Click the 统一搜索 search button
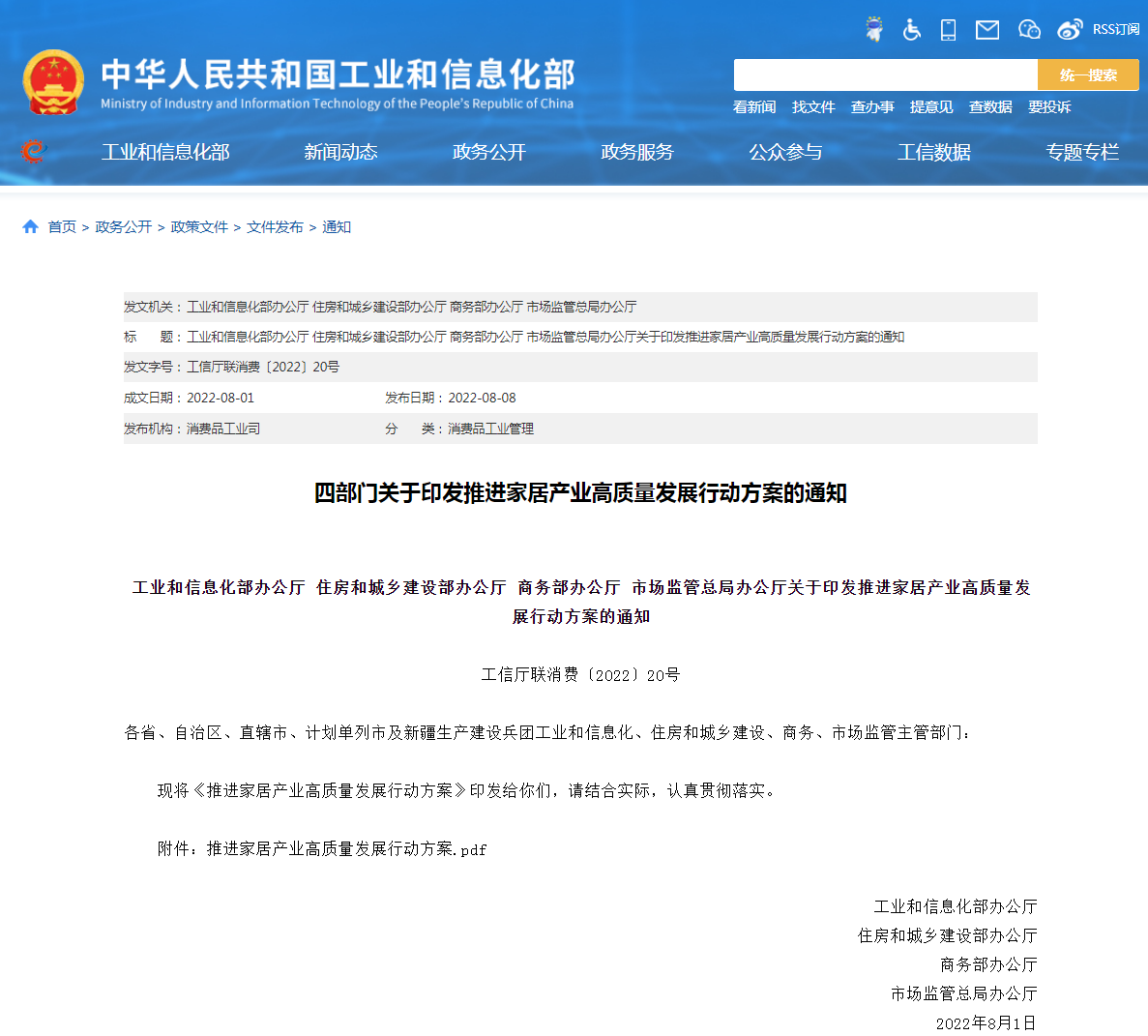Screen dimensions: 1148x1036 click(1088, 74)
